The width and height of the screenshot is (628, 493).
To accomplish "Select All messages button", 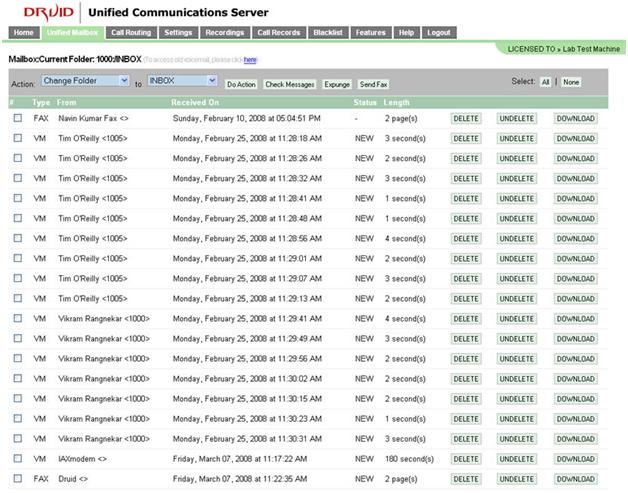I will click(546, 82).
